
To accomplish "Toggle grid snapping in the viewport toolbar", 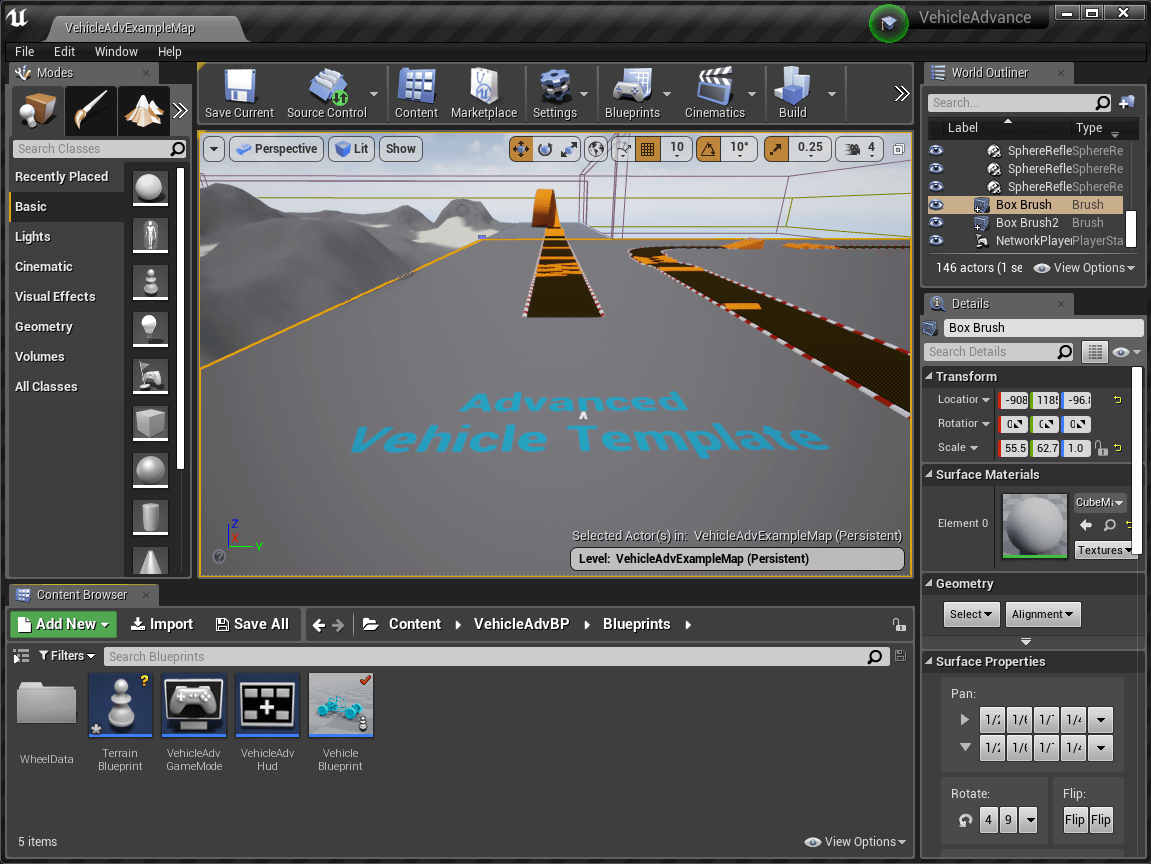I will coord(648,148).
